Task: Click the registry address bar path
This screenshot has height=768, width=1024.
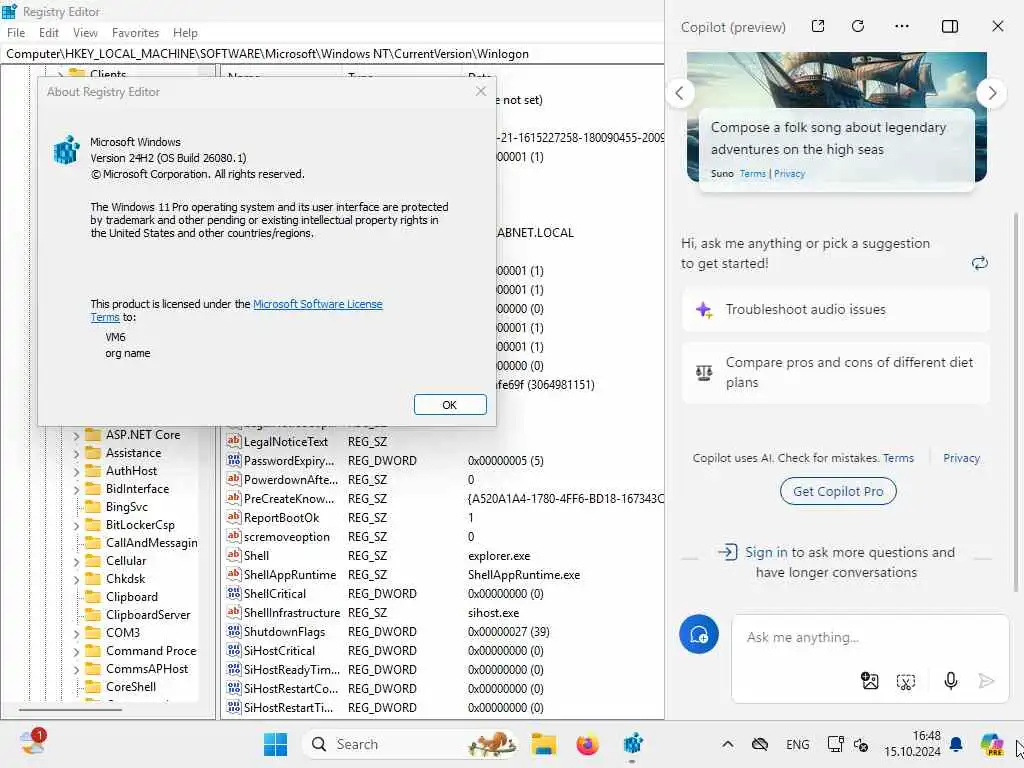Action: (268, 54)
